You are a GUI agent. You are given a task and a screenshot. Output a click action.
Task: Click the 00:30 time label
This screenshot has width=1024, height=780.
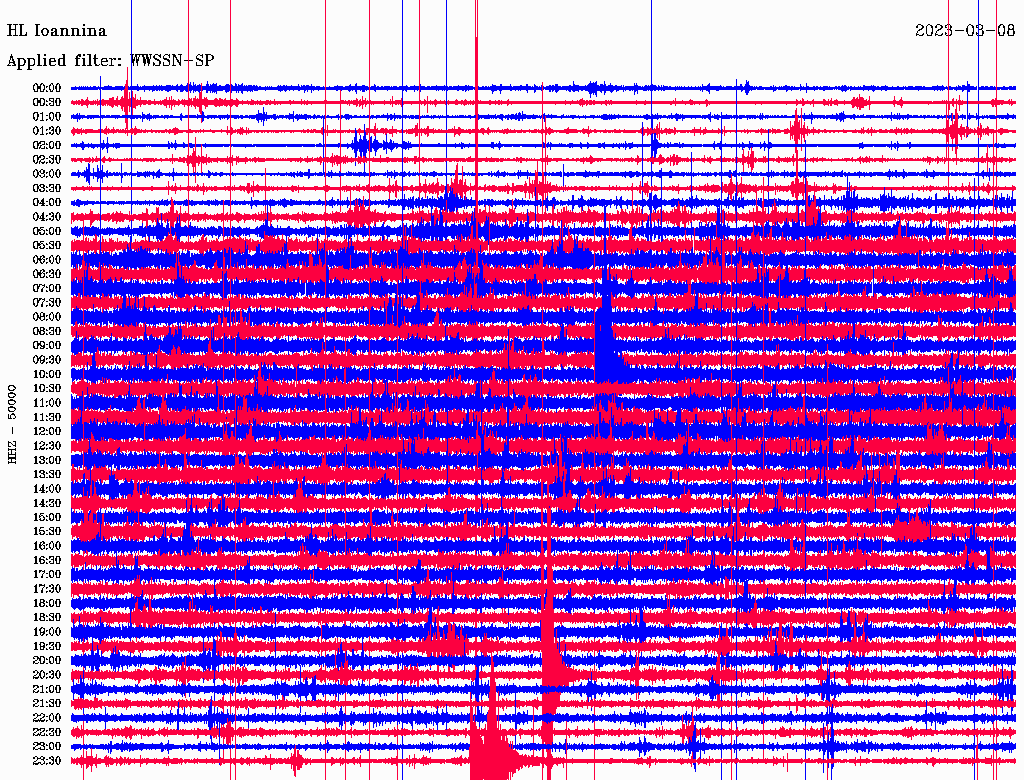(x=47, y=103)
